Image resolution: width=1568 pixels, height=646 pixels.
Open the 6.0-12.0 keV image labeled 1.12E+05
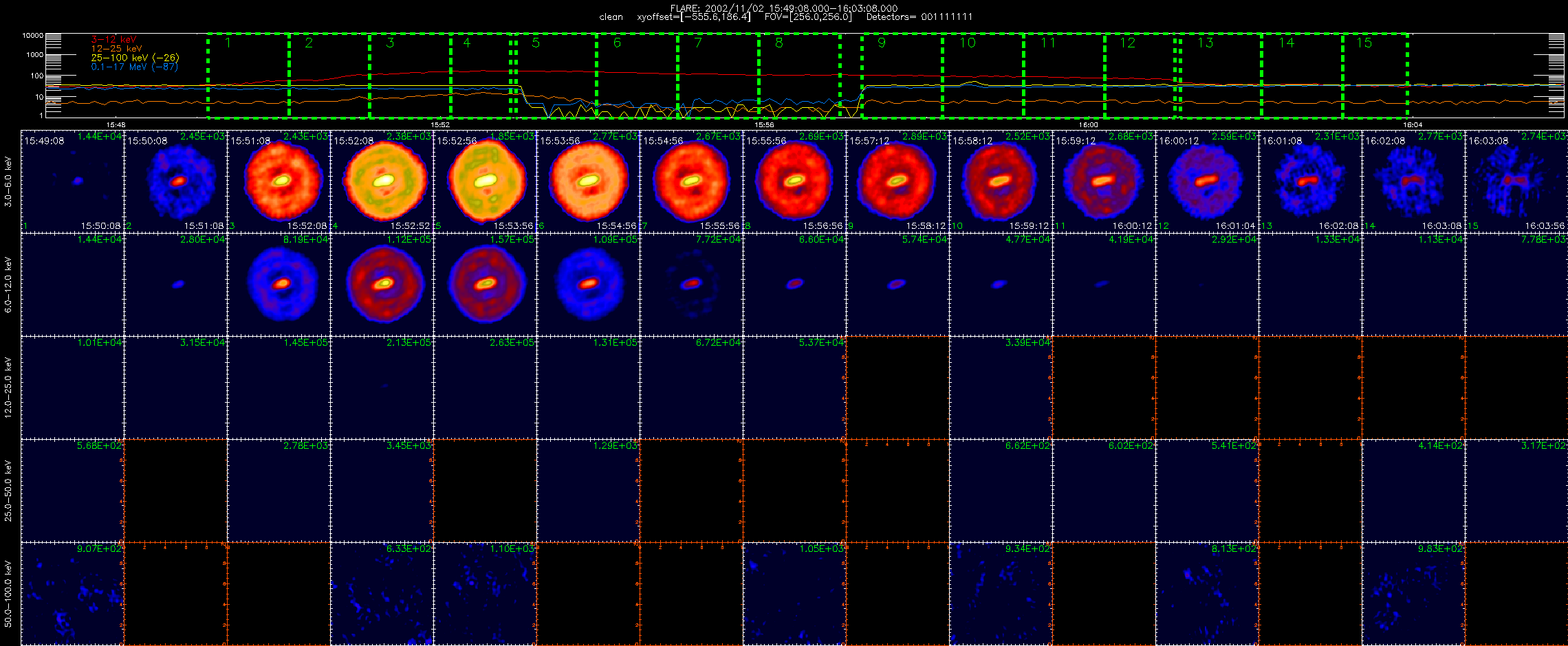(x=382, y=285)
